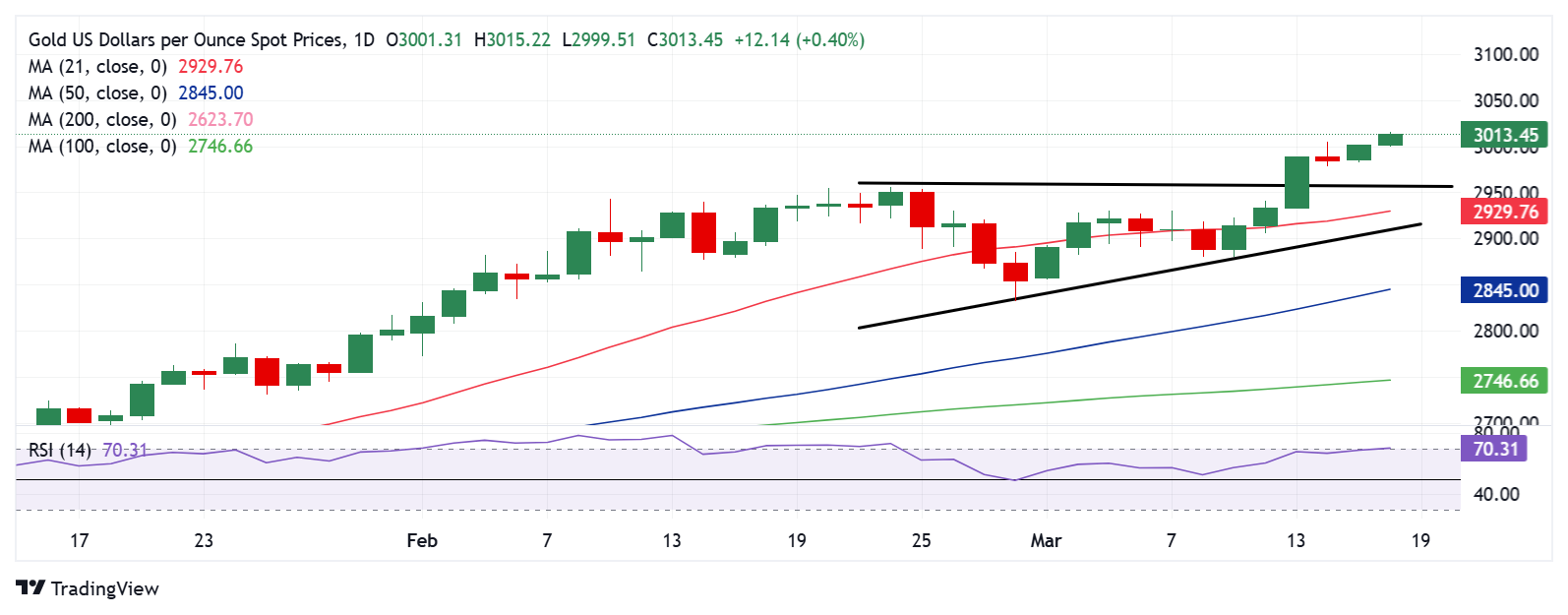Select the MA (200, close, 0) legend
1568x615 pixels.
tap(101, 120)
